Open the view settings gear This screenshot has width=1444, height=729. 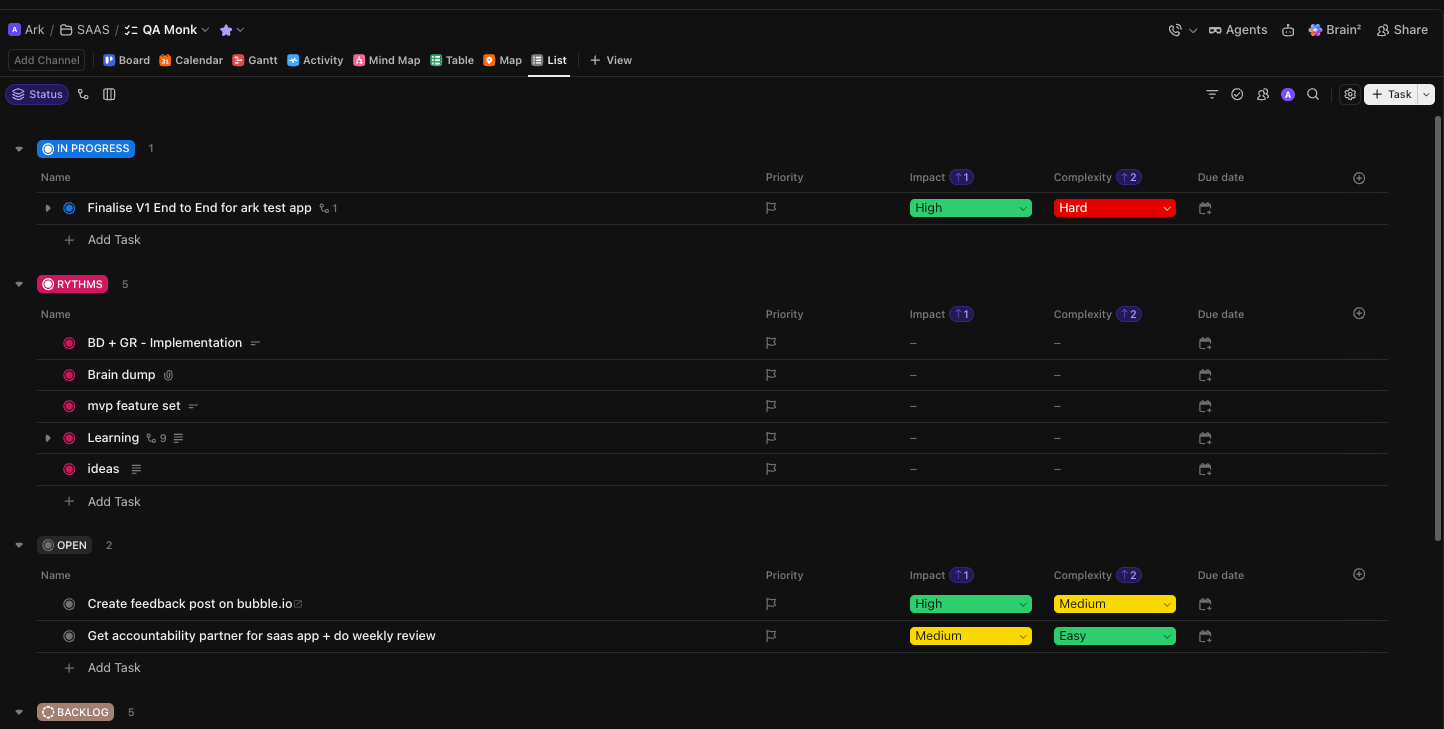point(1350,94)
